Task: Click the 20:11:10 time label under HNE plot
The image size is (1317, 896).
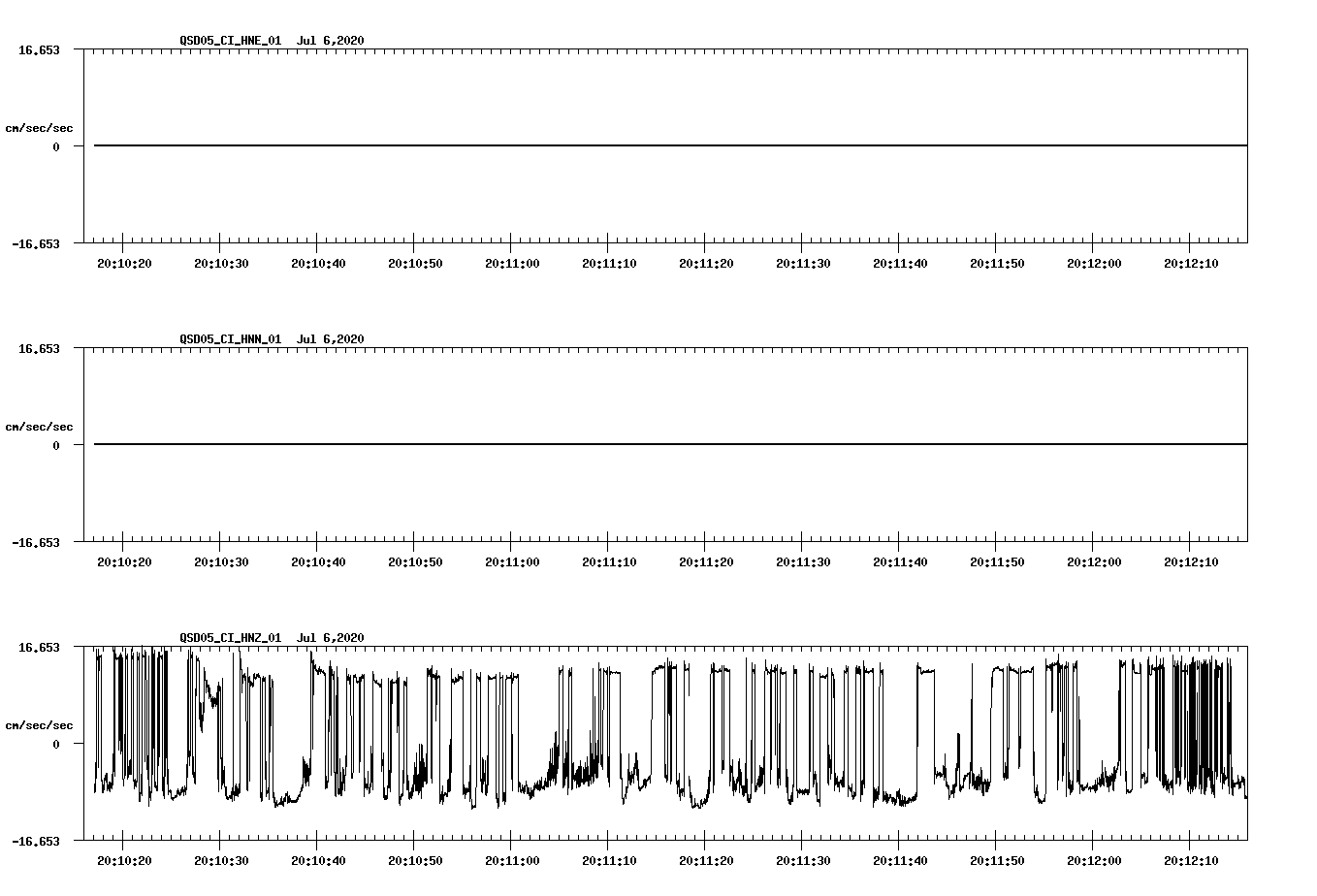Action: pyautogui.click(x=609, y=263)
